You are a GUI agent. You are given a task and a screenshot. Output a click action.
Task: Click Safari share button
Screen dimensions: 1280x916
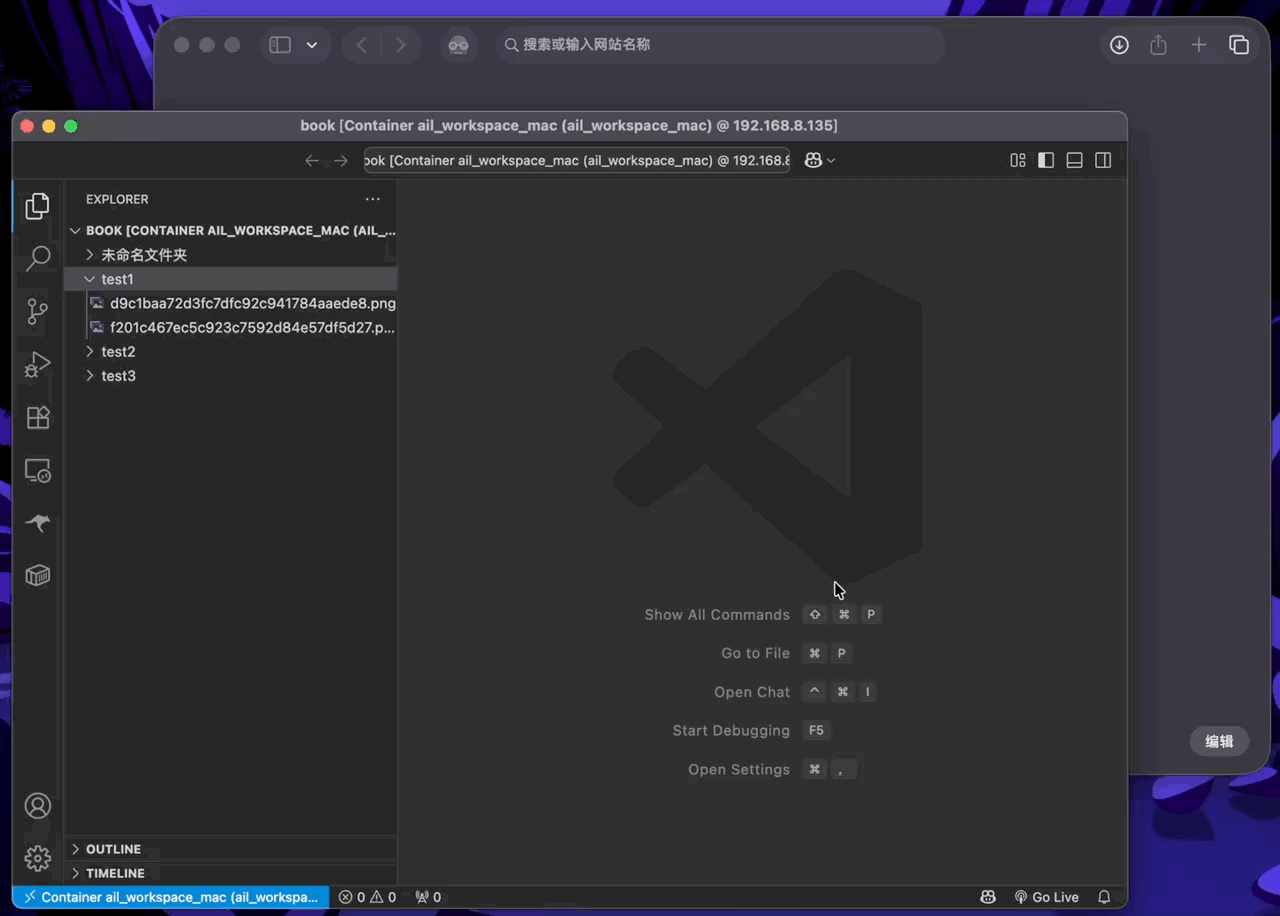[x=1158, y=45]
